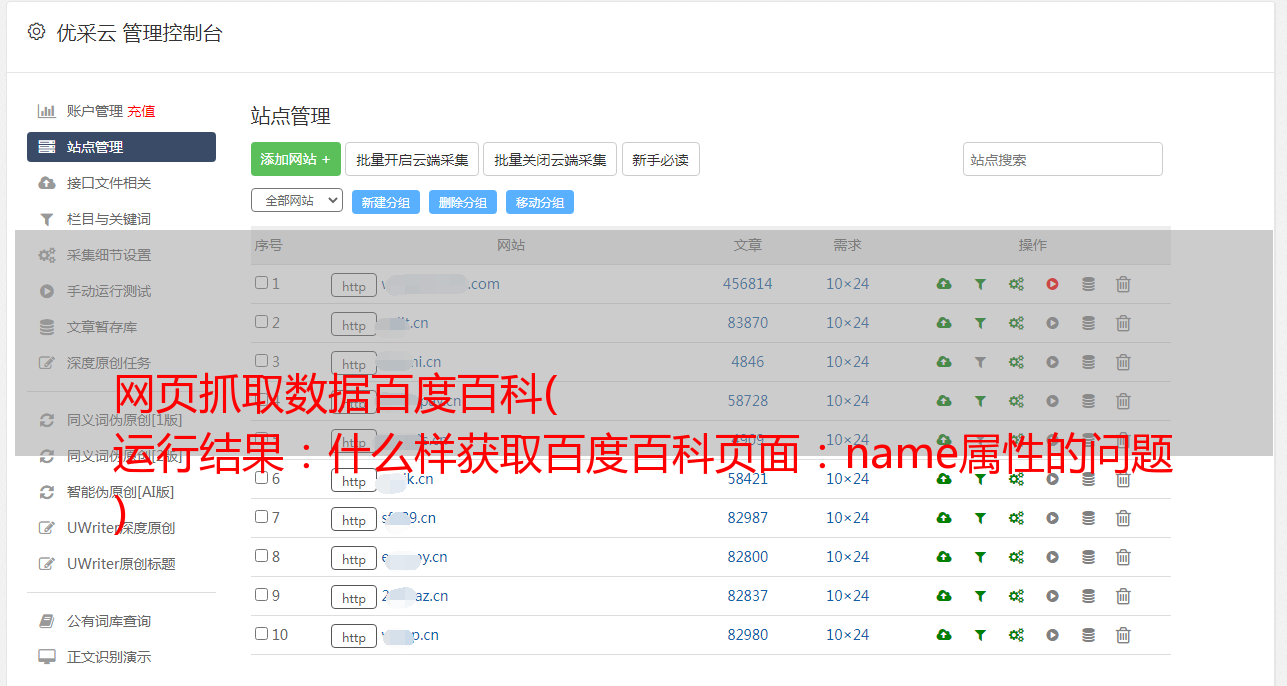Check the checkbox for row 1
Screen dimensions: 1287x686
point(261,283)
